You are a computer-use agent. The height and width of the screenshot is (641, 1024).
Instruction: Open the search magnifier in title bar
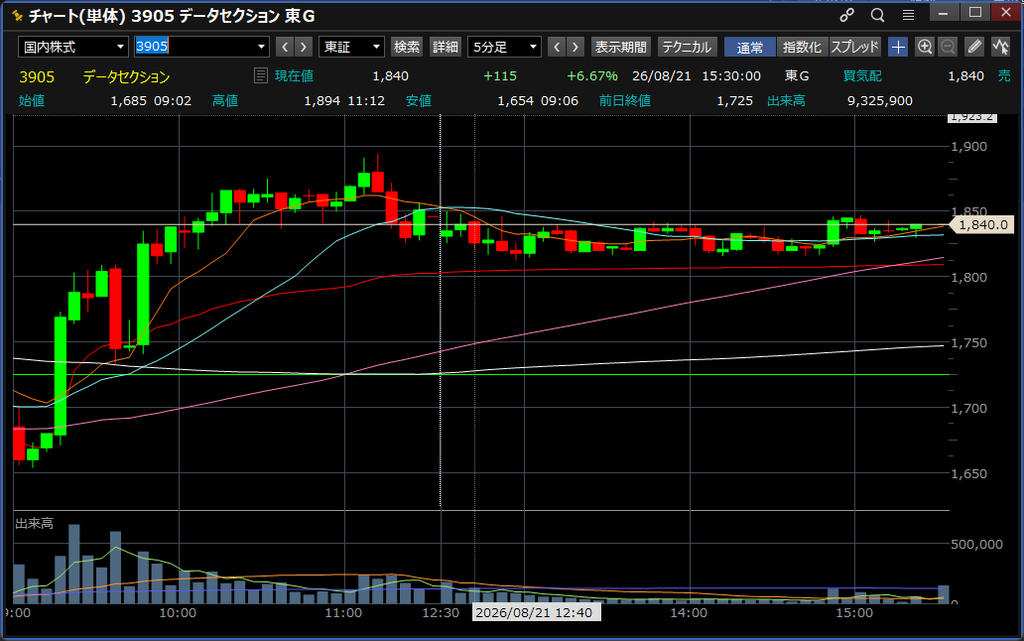coord(877,15)
